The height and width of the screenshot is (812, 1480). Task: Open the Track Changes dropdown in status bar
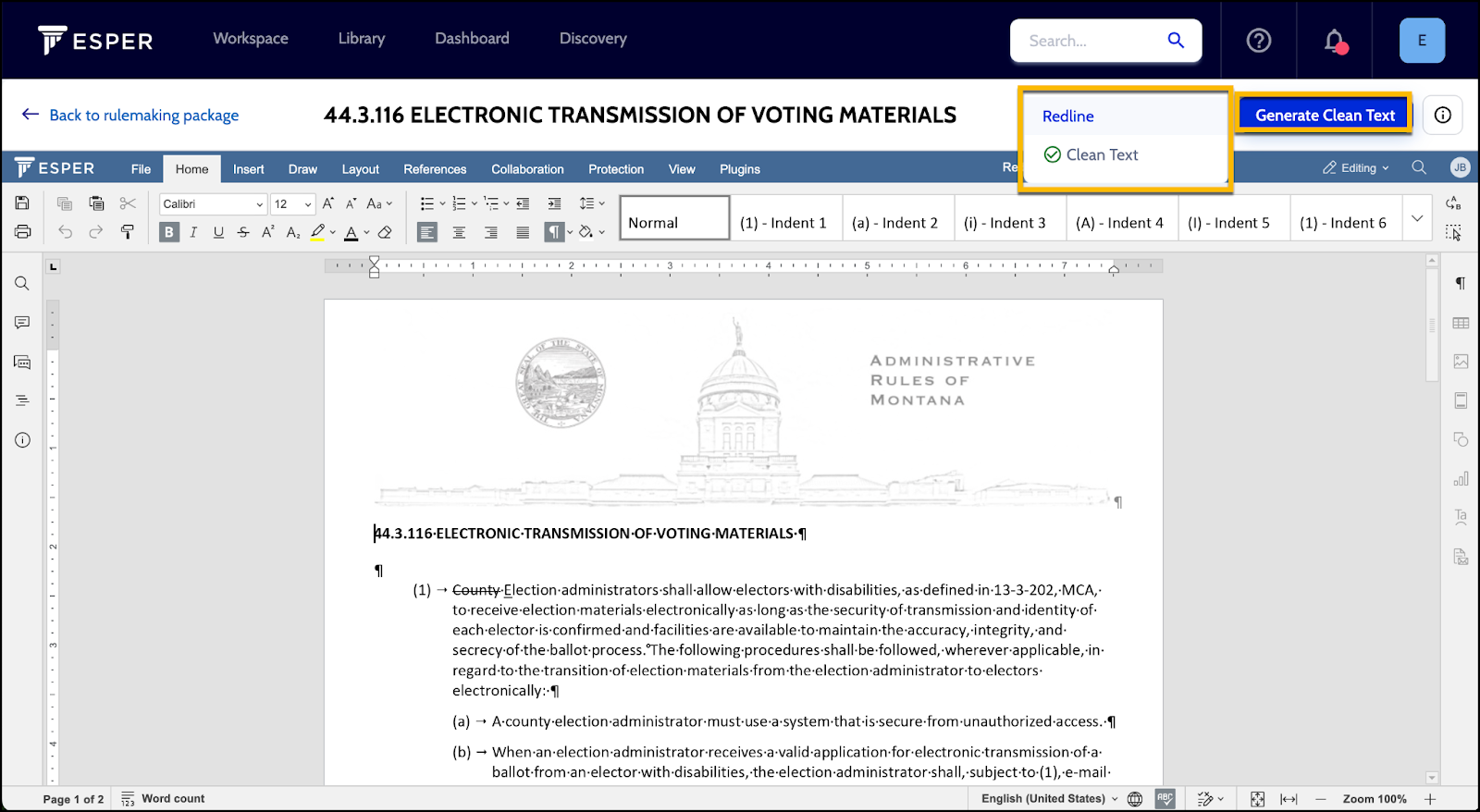[1210, 799]
